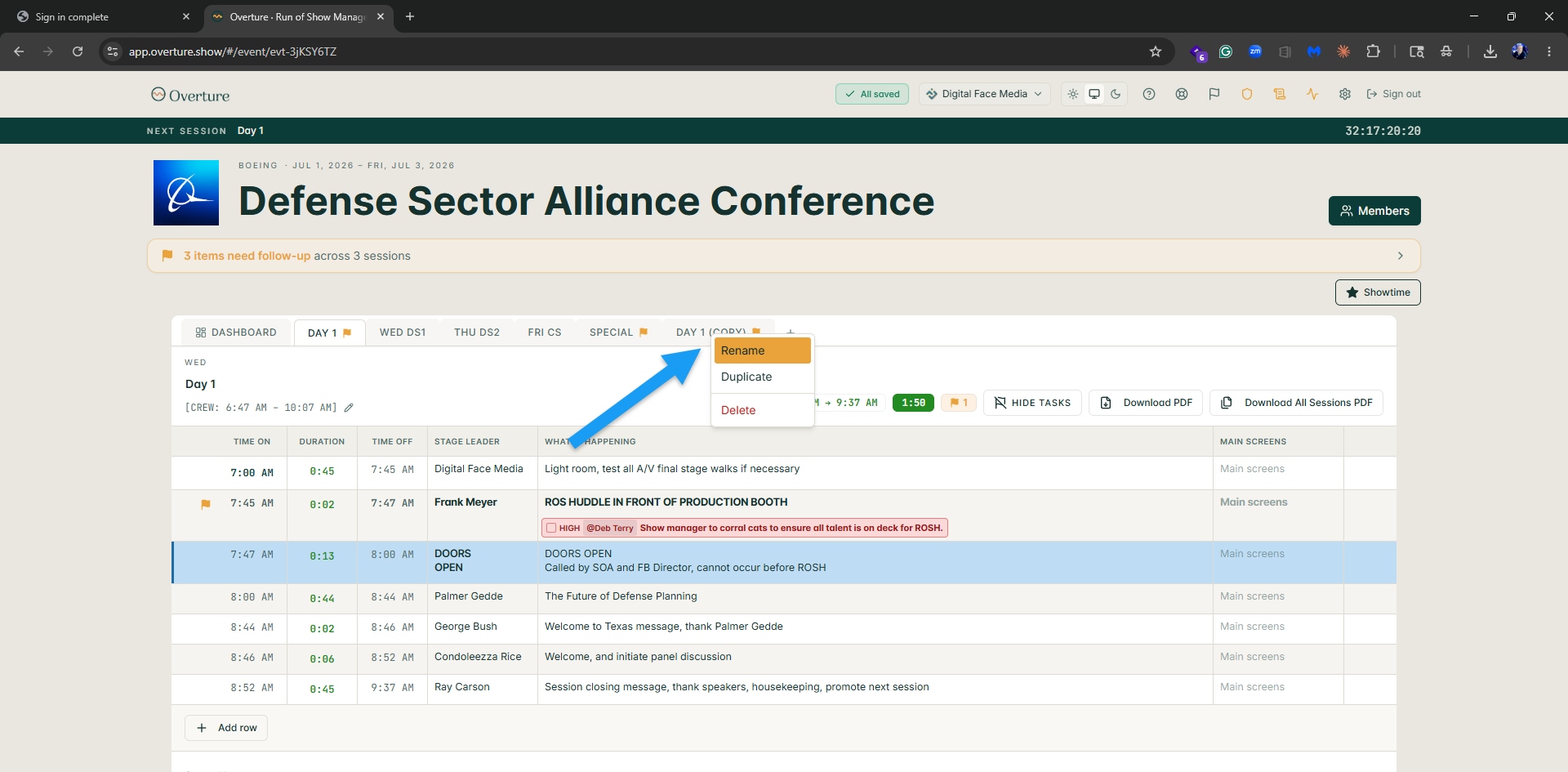This screenshot has width=1568, height=772.
Task: Choose Rename from the context menu
Action: tap(763, 350)
